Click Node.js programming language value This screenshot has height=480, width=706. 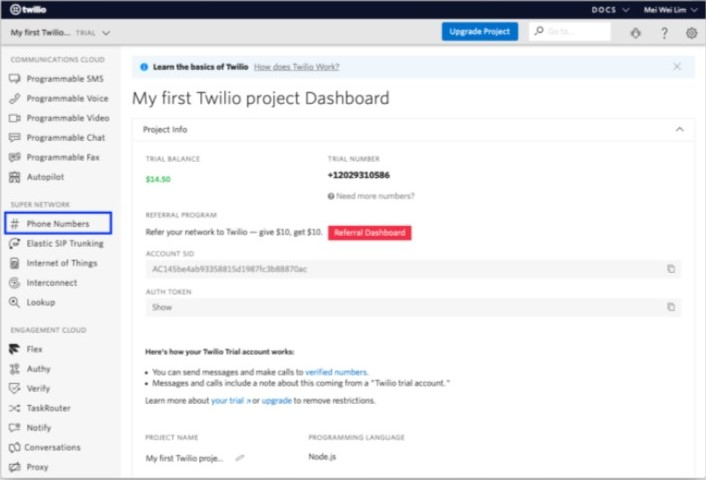pos(322,457)
